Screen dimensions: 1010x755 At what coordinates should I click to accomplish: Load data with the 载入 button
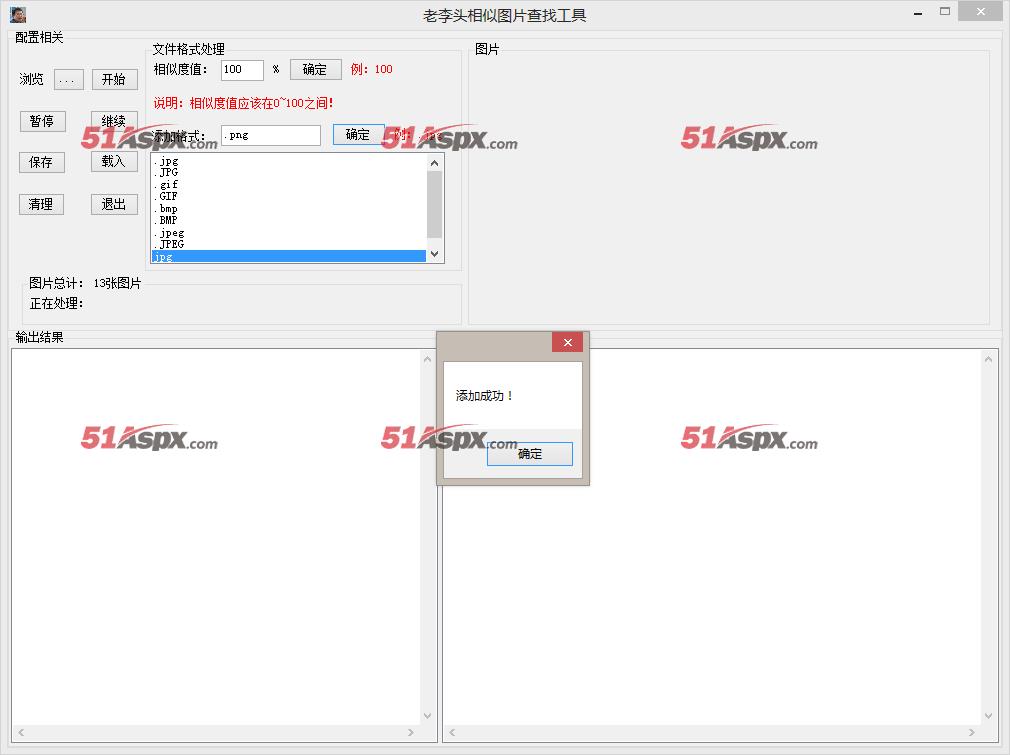(114, 161)
